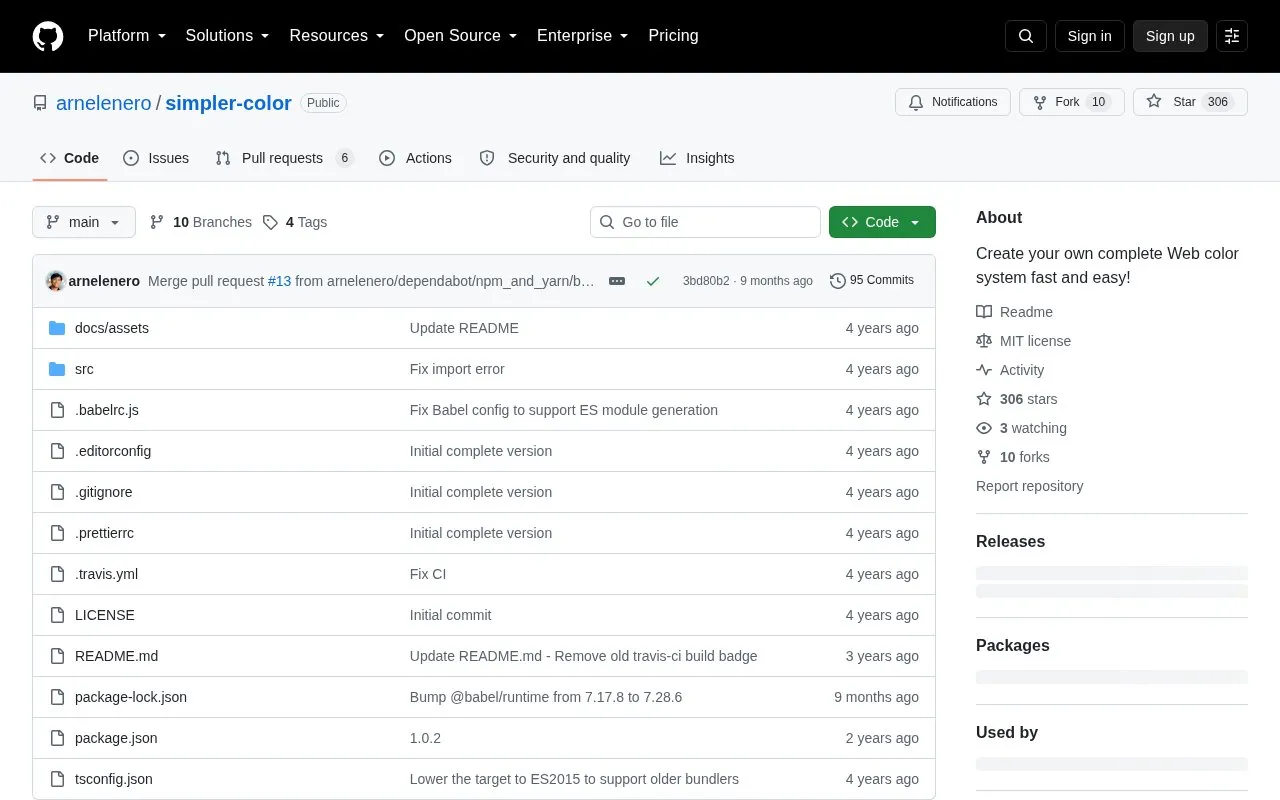Click the Sign in button
1280x800 pixels.
tap(1089, 36)
